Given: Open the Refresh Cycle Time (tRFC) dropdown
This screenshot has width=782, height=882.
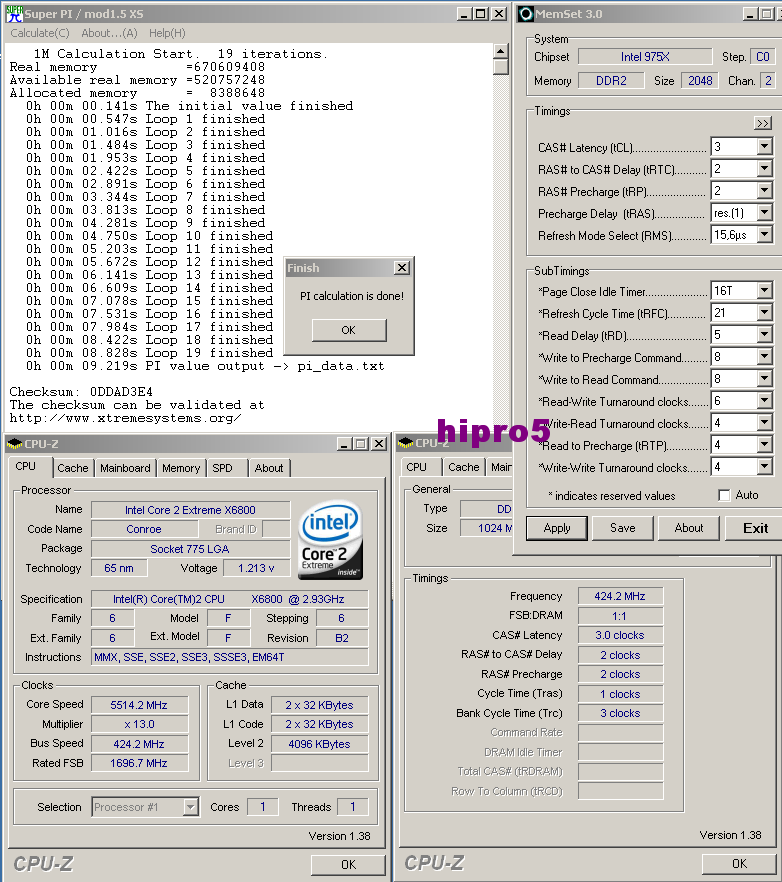Looking at the screenshot, I should click(764, 314).
